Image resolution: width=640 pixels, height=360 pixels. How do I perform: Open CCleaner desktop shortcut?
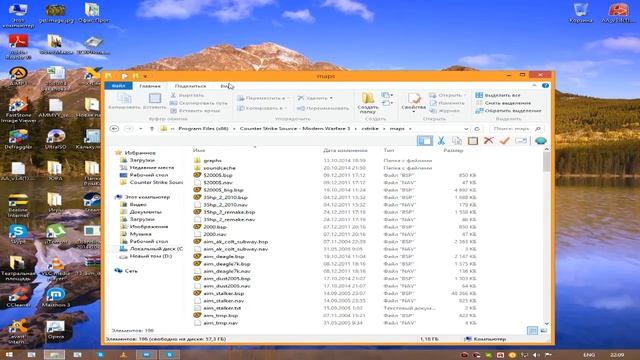tap(18, 297)
